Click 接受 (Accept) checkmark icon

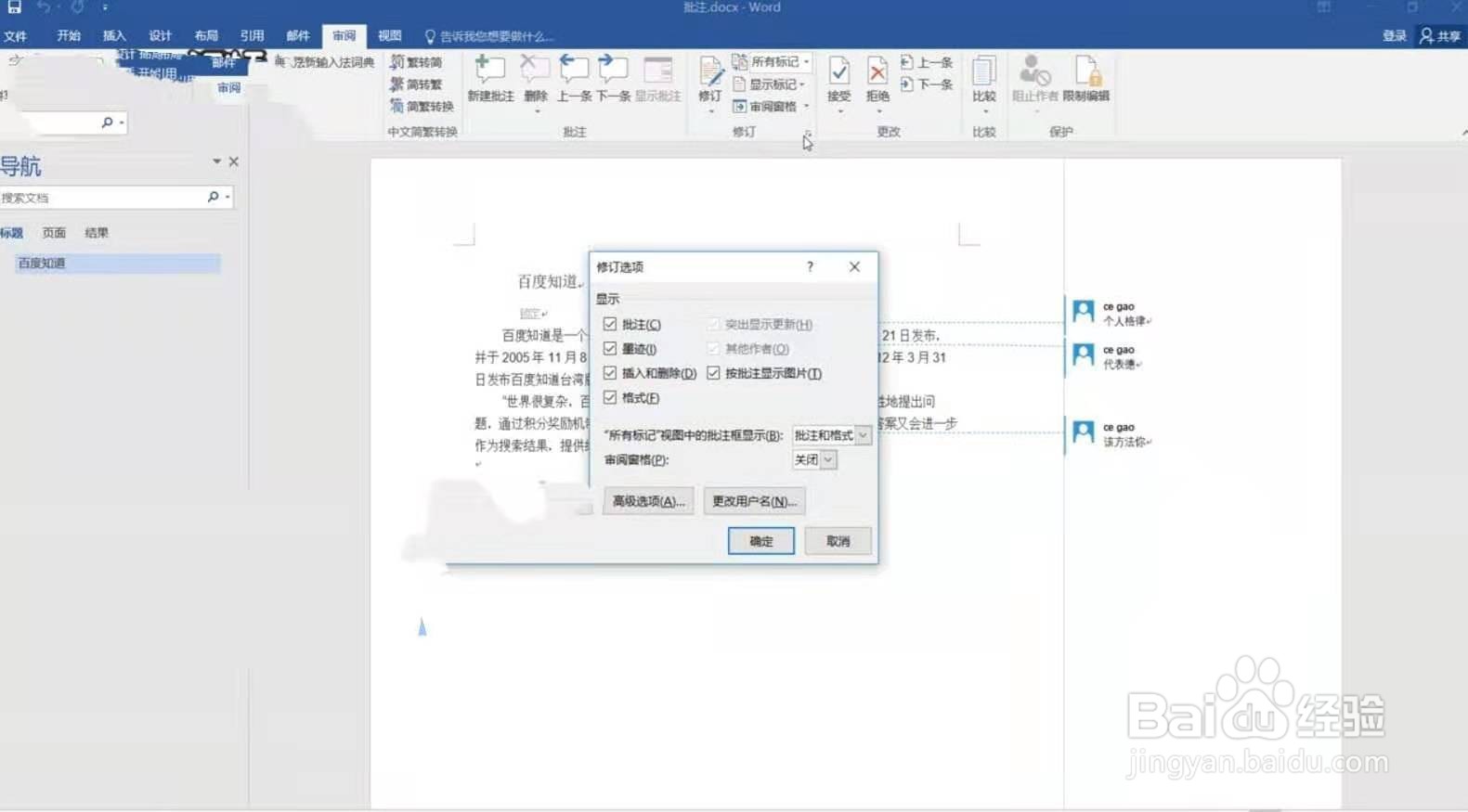(838, 71)
